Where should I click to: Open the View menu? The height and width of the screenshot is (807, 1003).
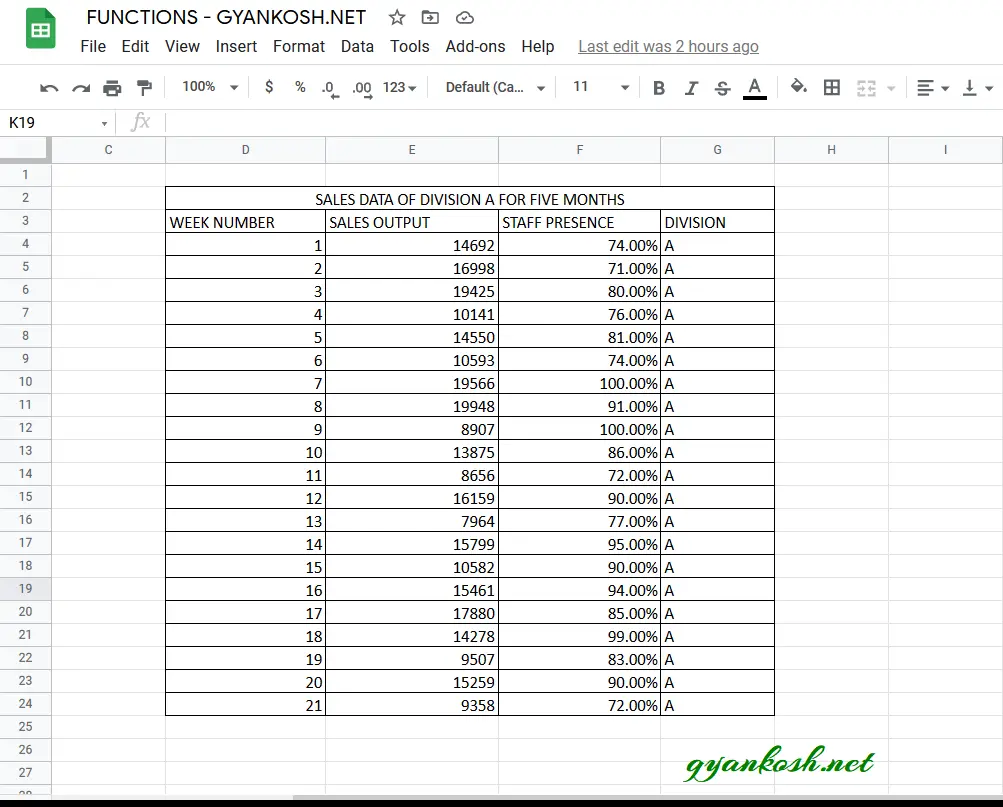[182, 46]
